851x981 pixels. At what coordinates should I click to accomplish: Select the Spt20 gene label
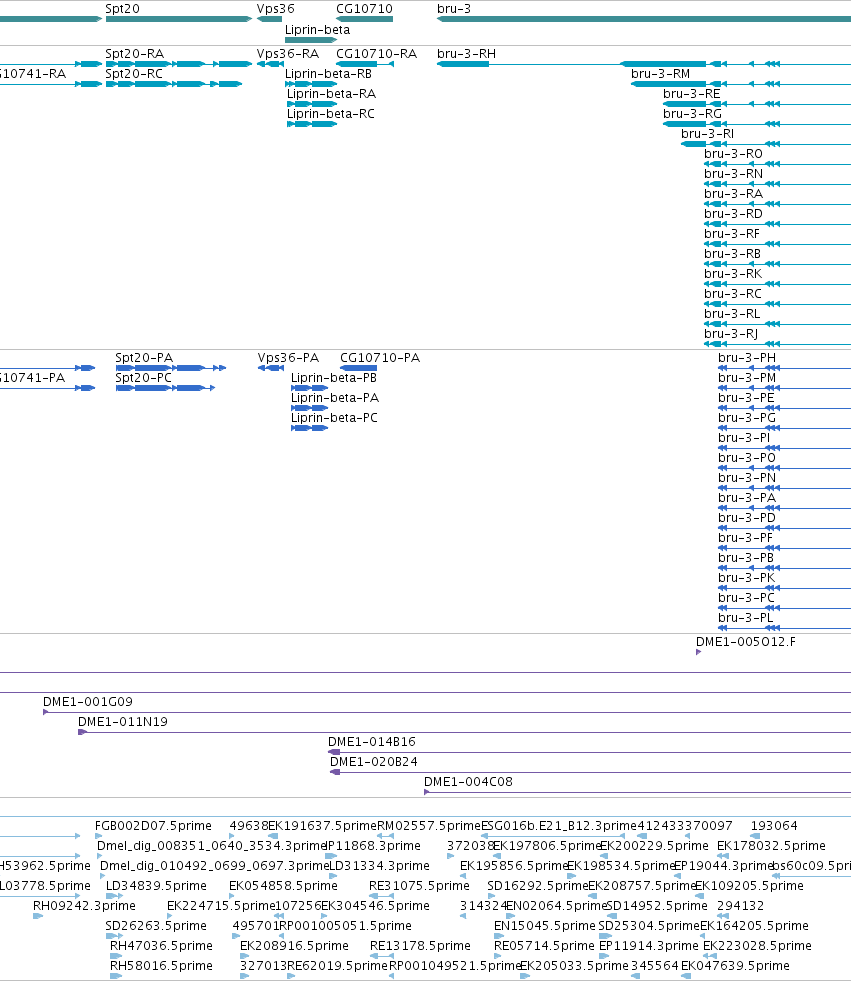coord(122,9)
